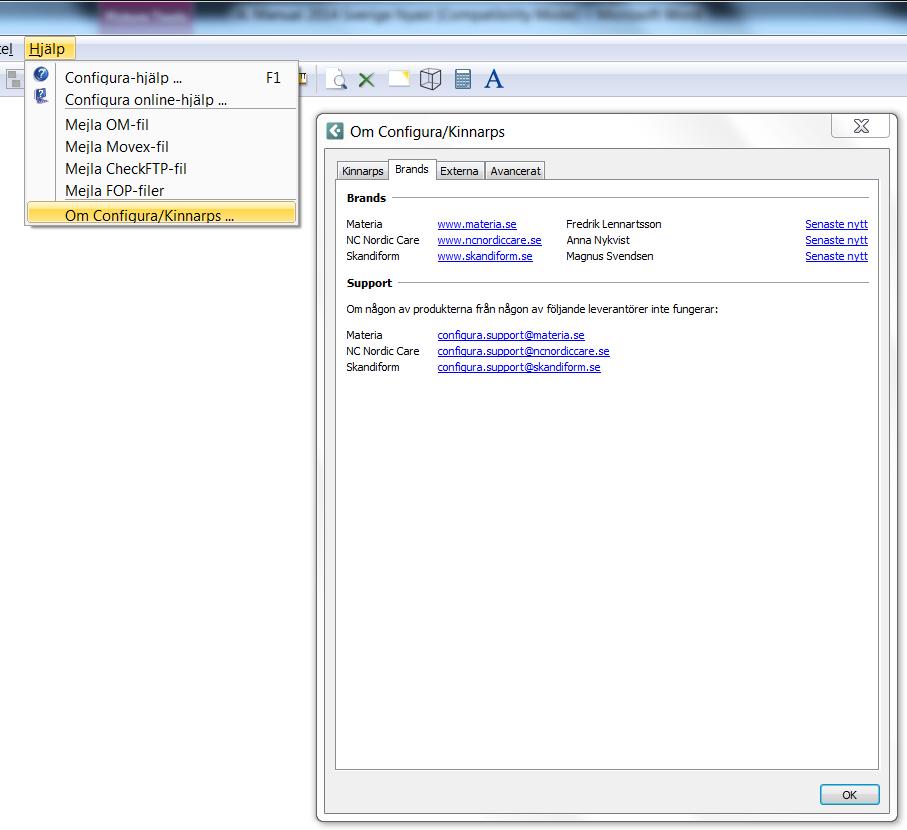907x830 pixels.
Task: Click the Brands section heading
Action: point(366,198)
